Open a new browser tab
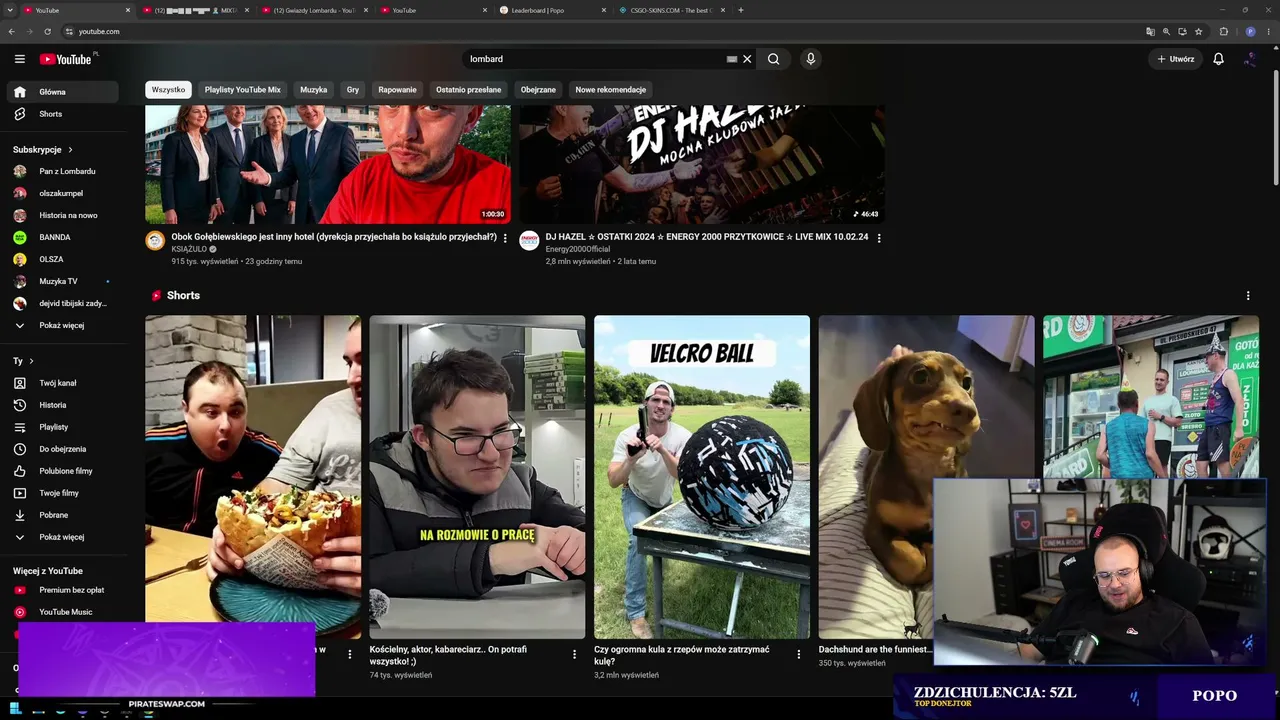 pos(740,10)
